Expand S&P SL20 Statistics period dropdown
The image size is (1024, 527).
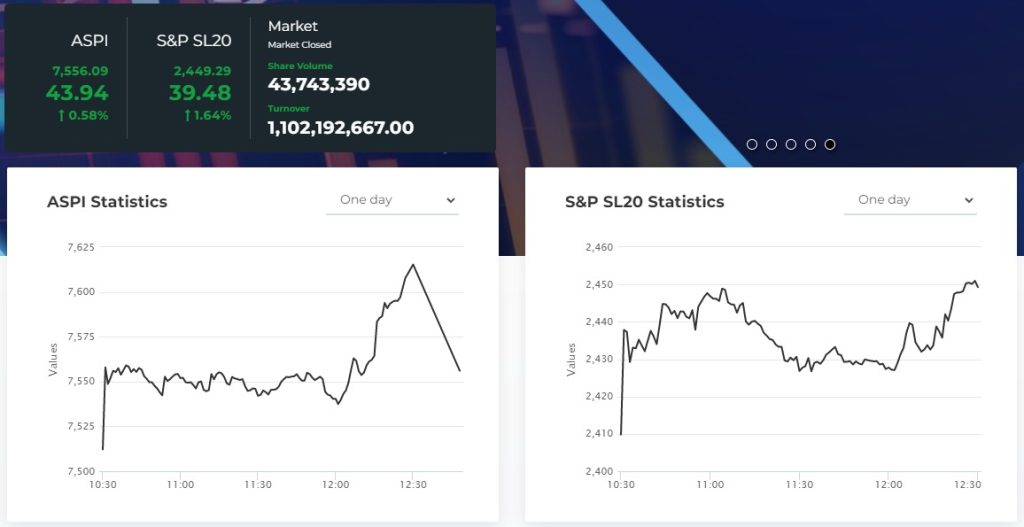coord(910,200)
